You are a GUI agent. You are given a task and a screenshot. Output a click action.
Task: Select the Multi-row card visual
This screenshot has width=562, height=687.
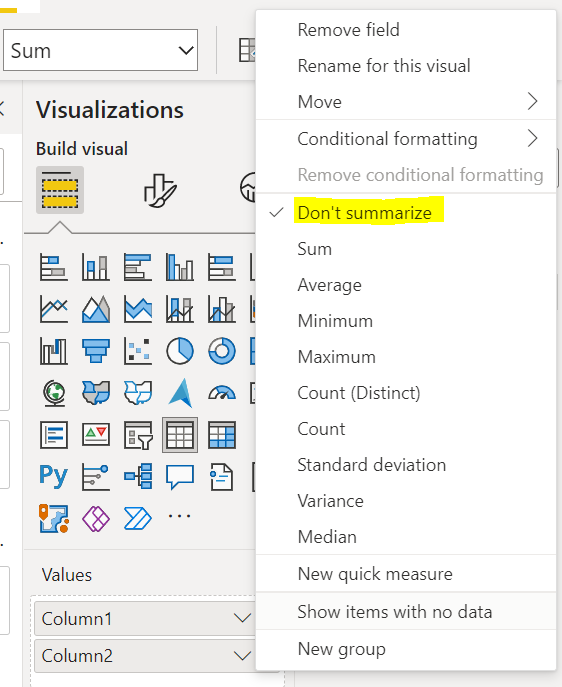pos(53,435)
